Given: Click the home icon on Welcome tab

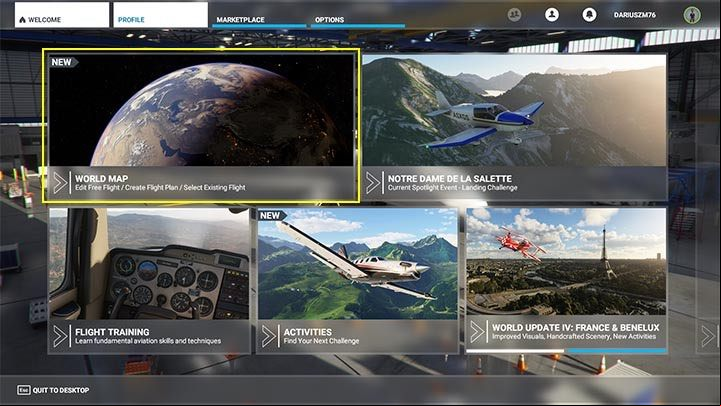Looking at the screenshot, I should (x=22, y=20).
